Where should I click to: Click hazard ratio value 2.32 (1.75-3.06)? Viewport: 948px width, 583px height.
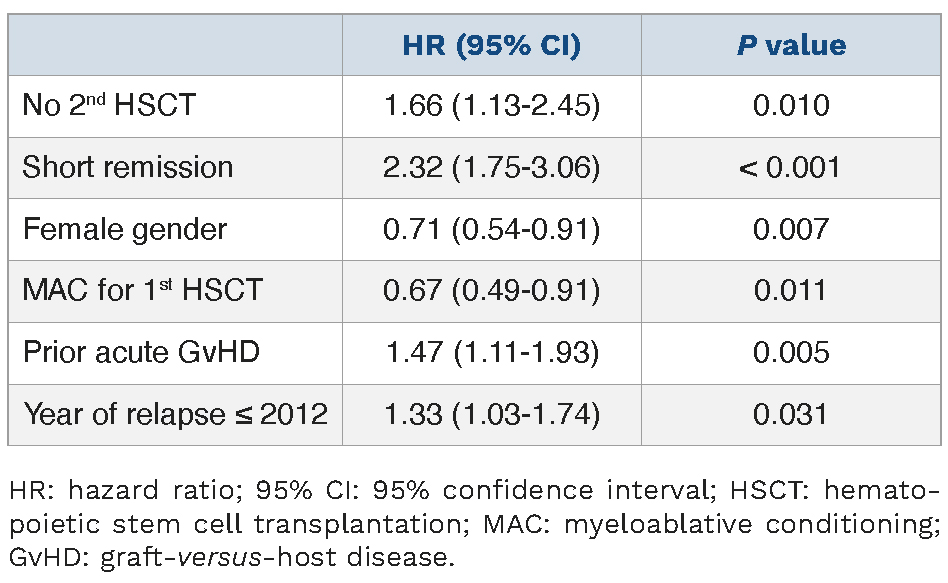pyautogui.click(x=491, y=167)
